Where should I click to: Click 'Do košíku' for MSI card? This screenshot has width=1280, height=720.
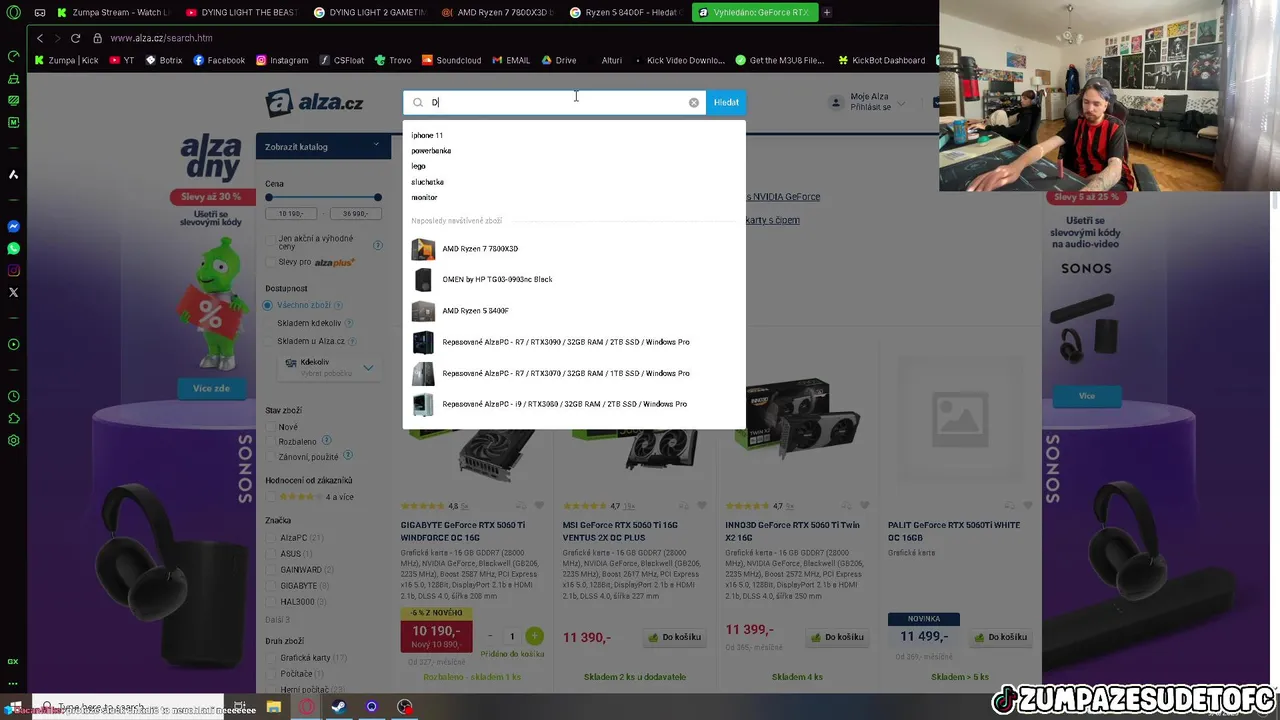674,637
